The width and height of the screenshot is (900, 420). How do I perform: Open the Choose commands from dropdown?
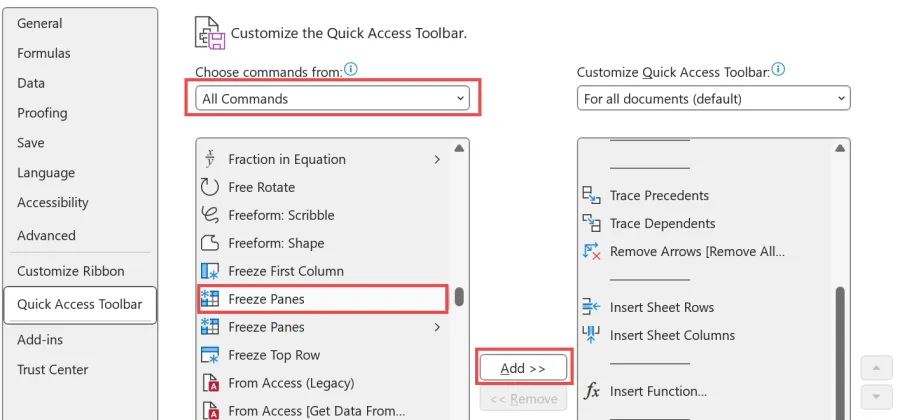coord(334,99)
